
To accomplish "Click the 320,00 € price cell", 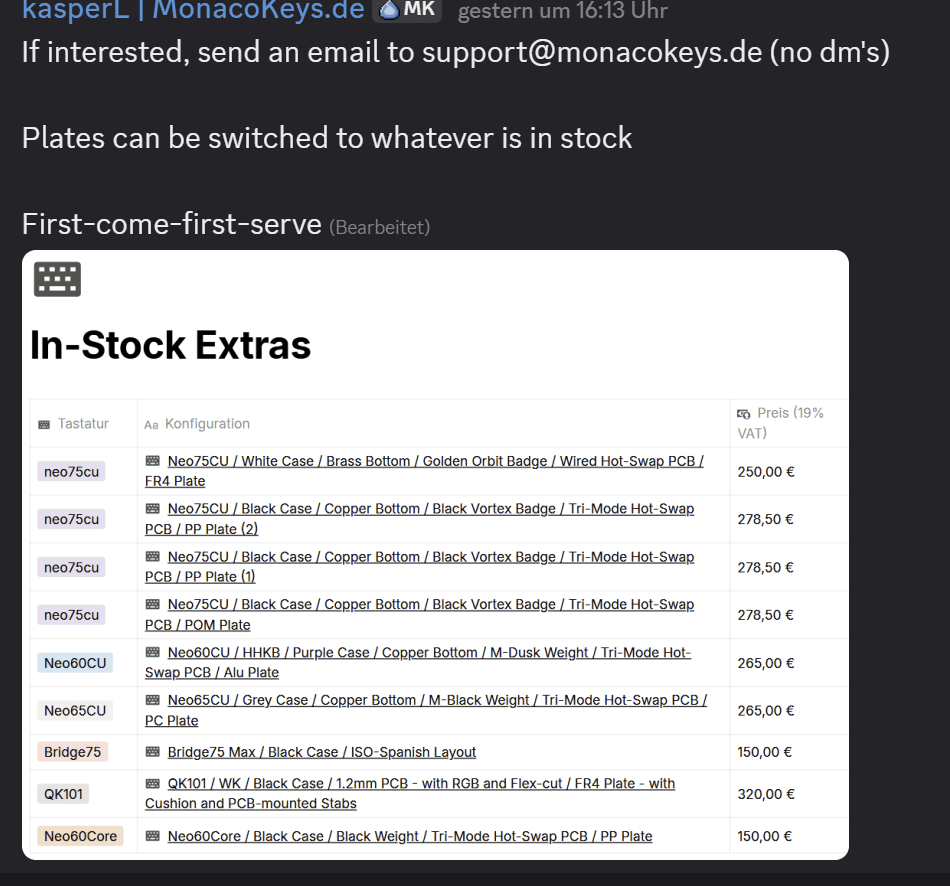I will [x=766, y=794].
